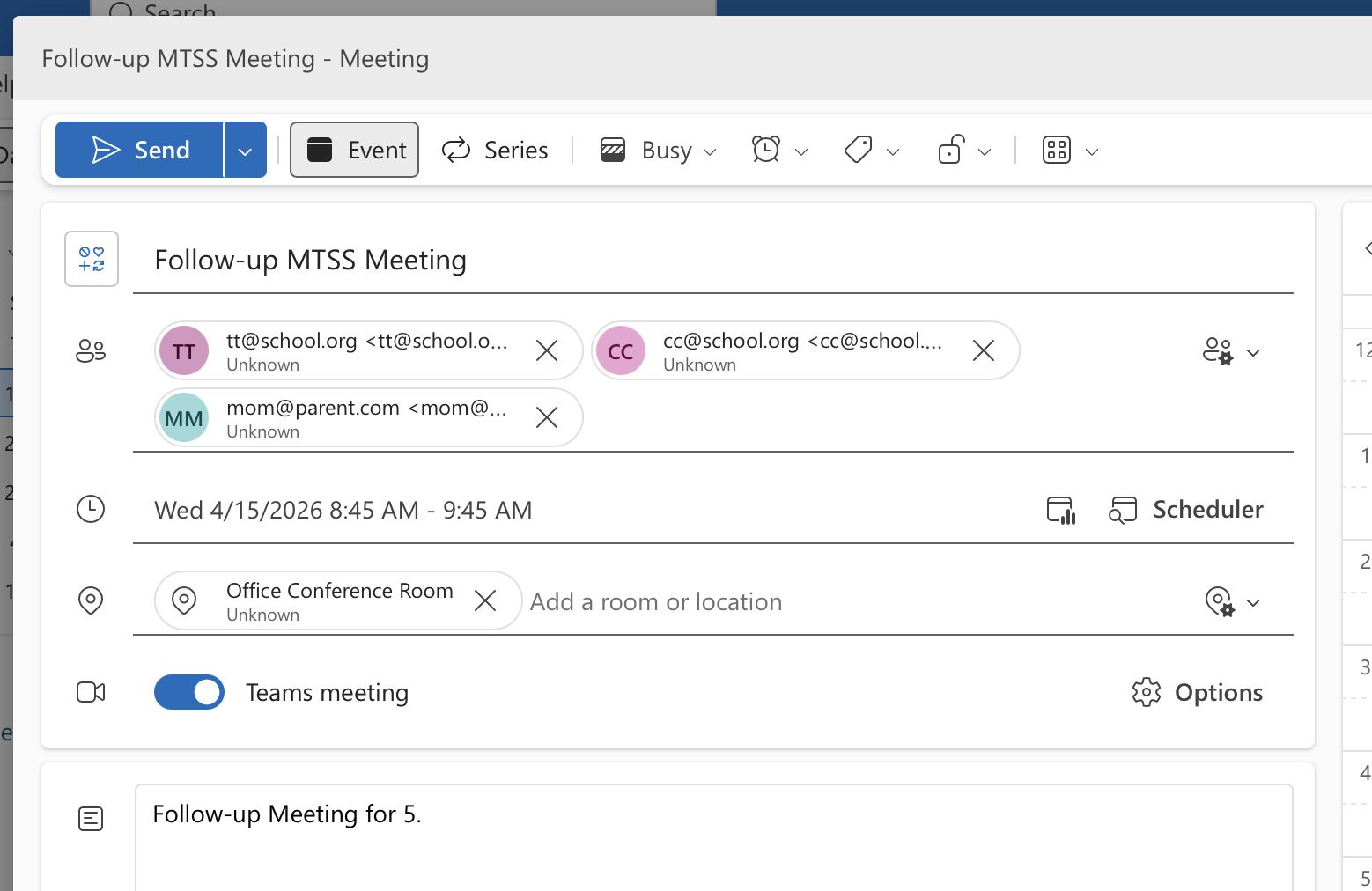
Task: Open the calendar picker icon next to the time
Action: click(1059, 510)
